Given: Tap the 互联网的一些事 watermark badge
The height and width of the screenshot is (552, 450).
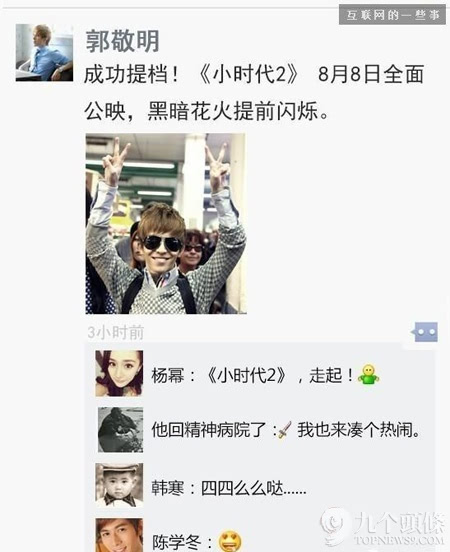Looking at the screenshot, I should click(393, 15).
